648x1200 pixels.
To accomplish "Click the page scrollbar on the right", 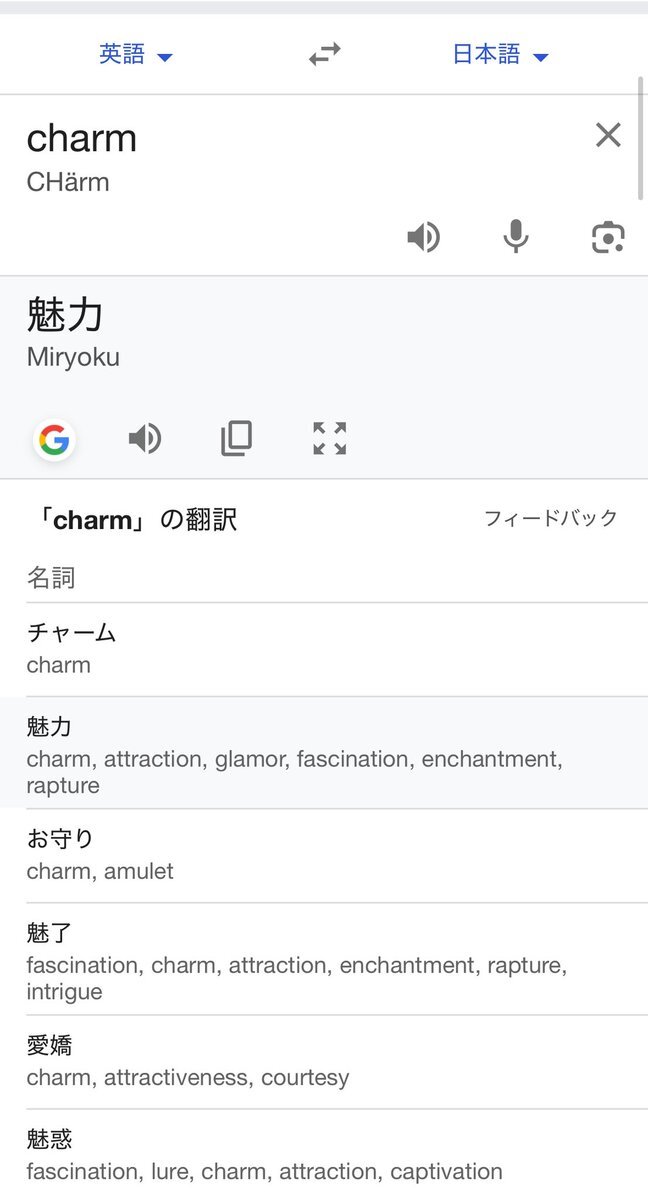I will pos(641,138).
